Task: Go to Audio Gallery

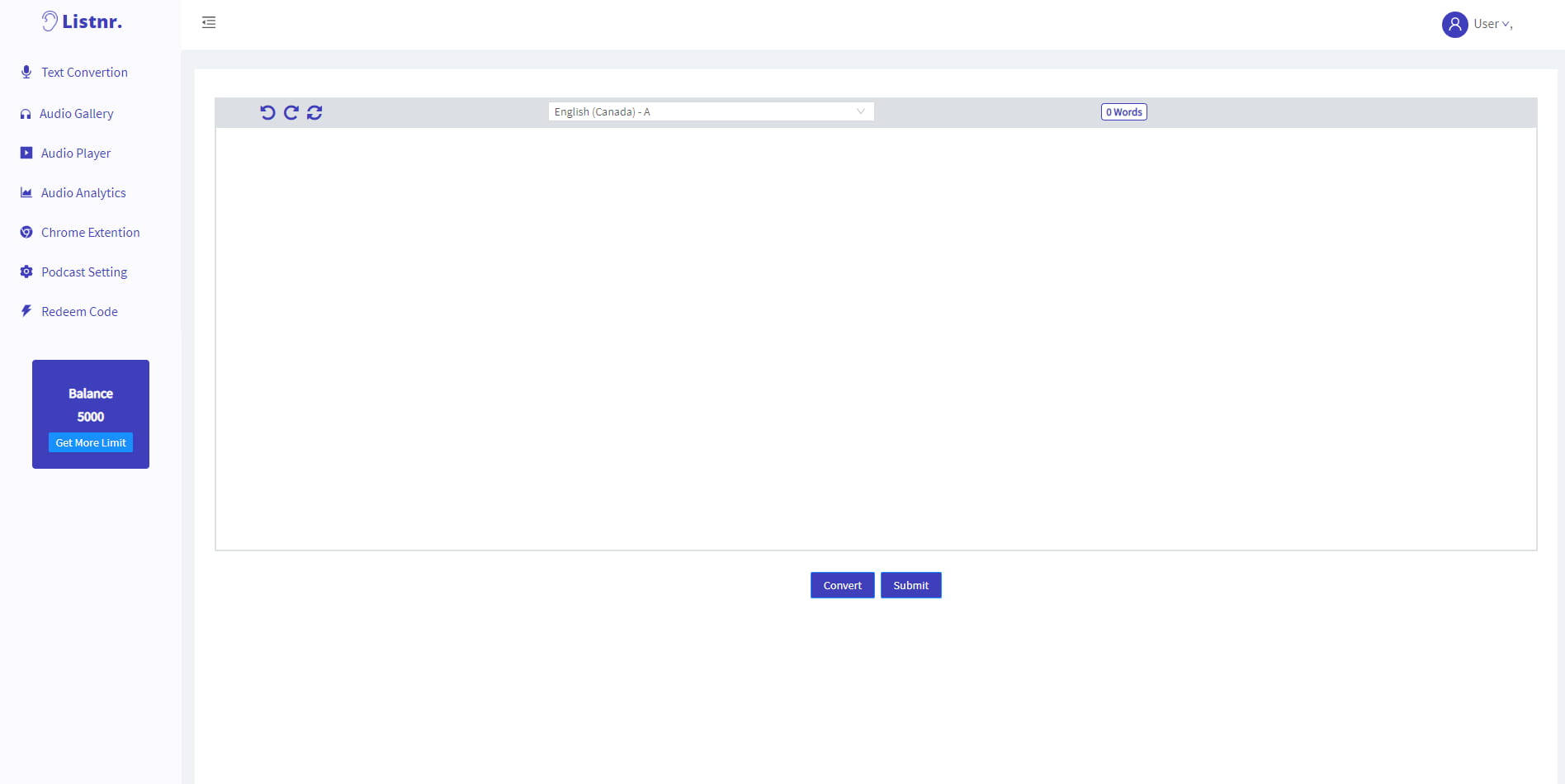Action: click(76, 114)
